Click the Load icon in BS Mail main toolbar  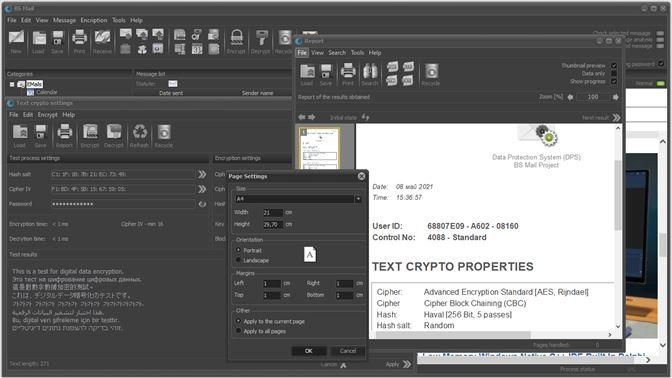point(39,39)
